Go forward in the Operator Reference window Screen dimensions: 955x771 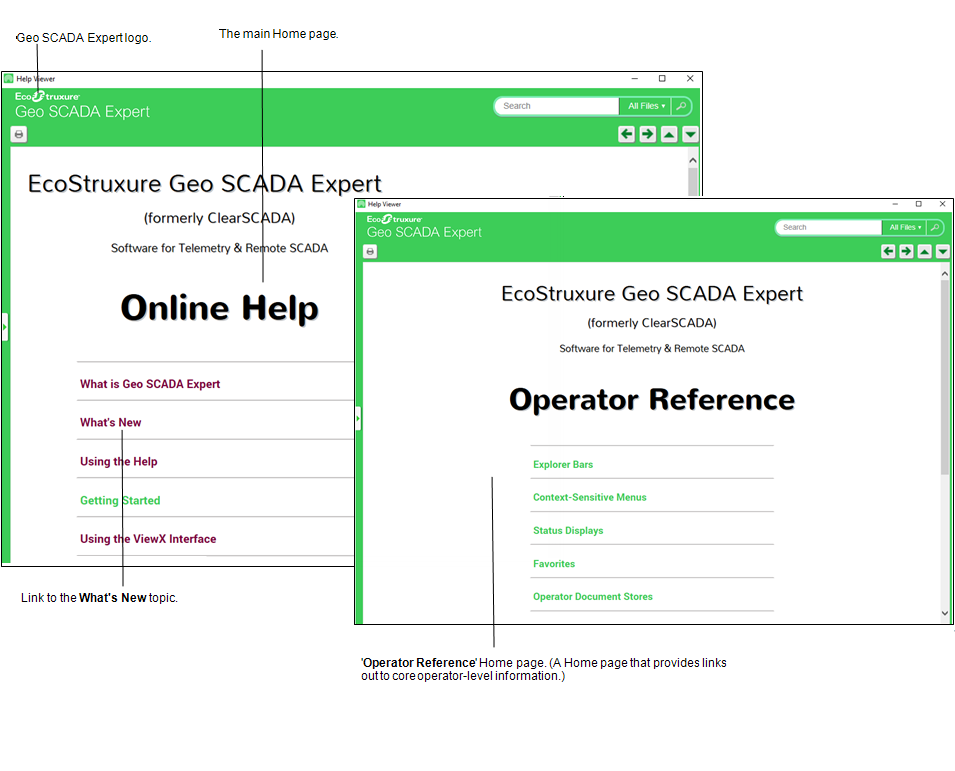[x=906, y=251]
